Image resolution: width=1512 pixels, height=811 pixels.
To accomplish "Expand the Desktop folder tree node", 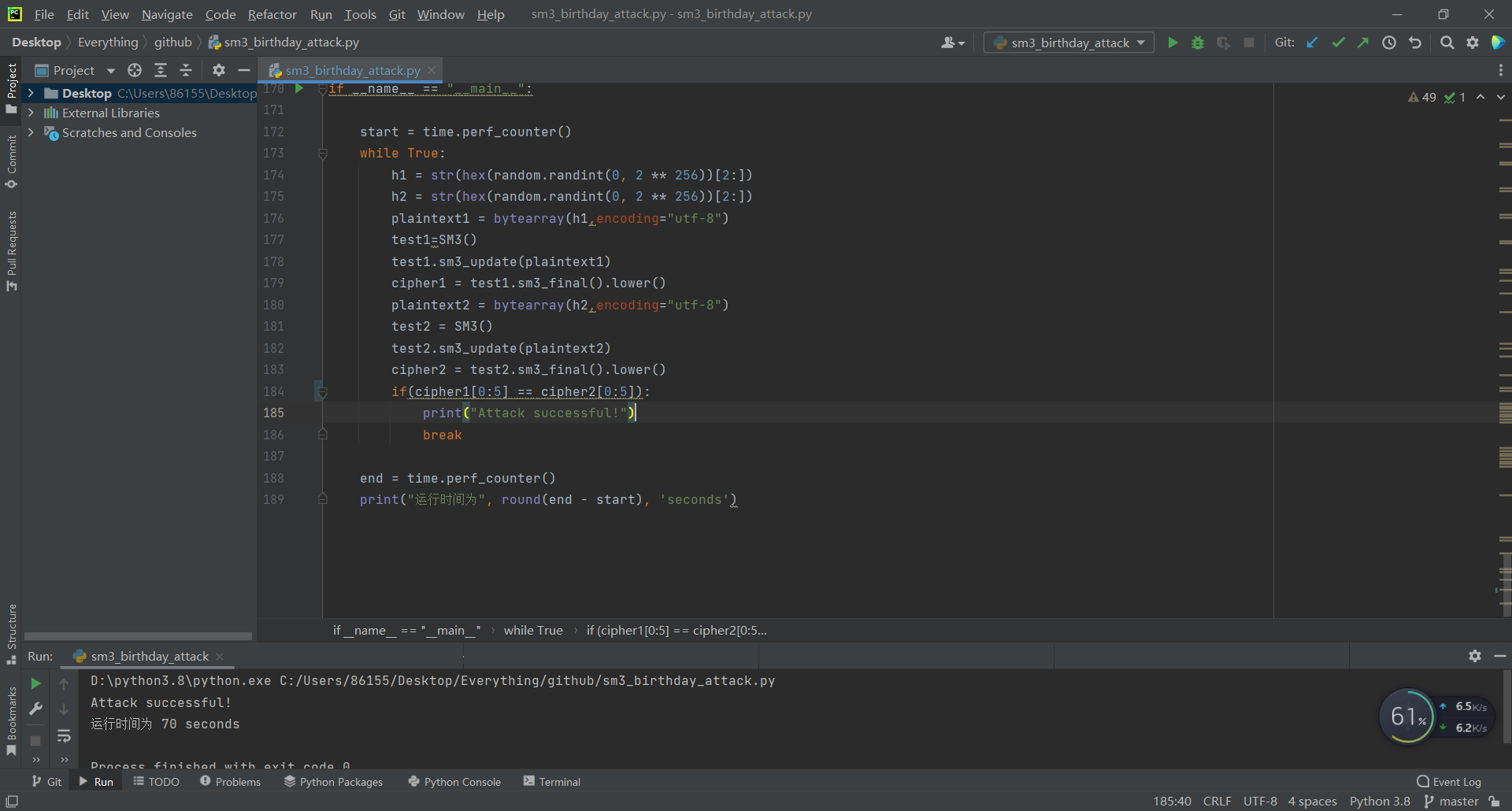I will (31, 93).
